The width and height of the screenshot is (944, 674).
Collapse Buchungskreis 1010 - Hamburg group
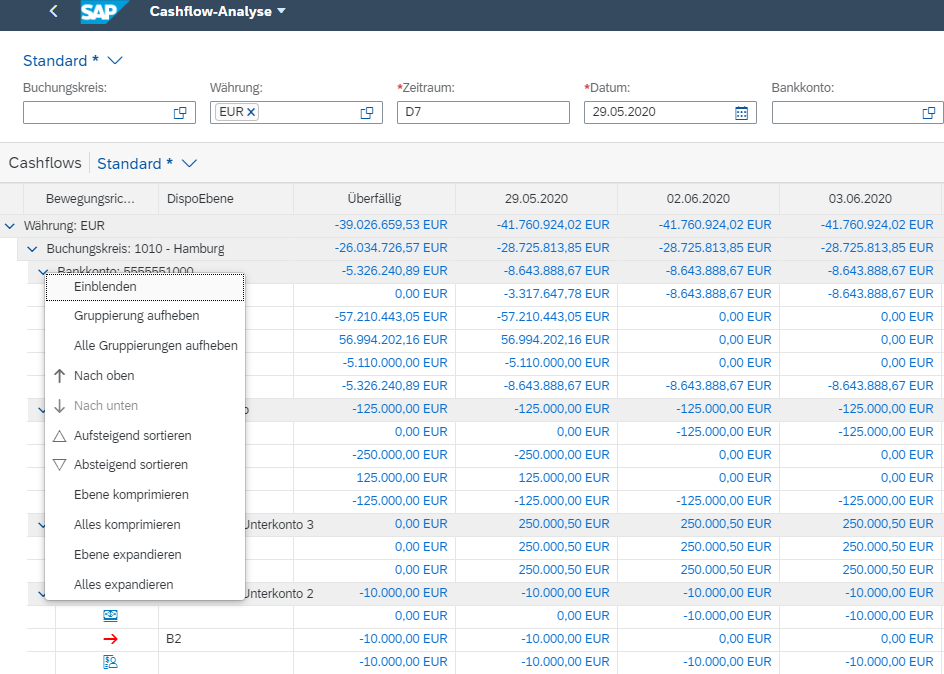click(32, 249)
